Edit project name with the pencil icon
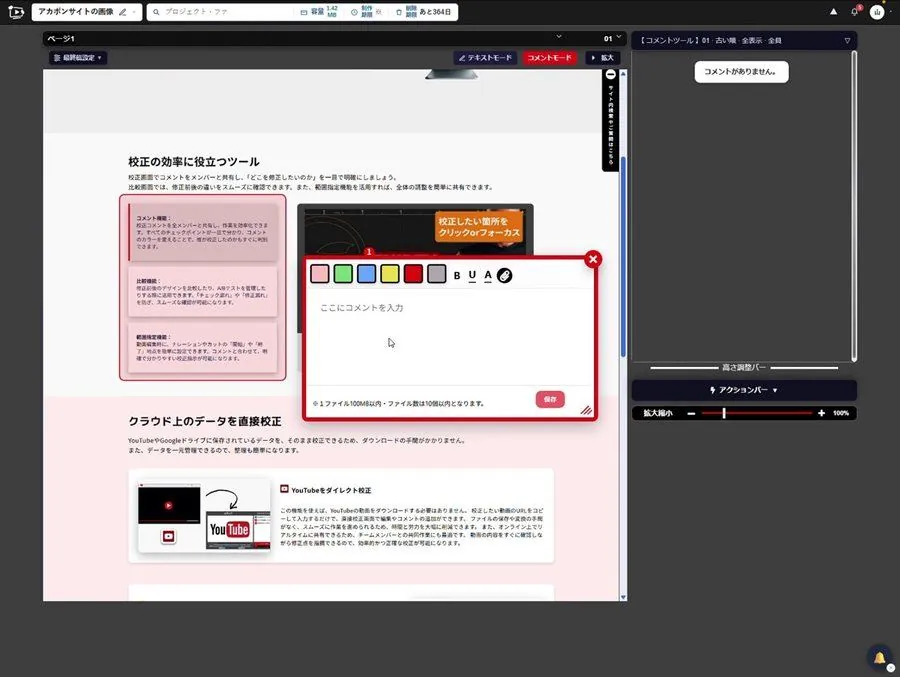This screenshot has height=677, width=900. [122, 12]
